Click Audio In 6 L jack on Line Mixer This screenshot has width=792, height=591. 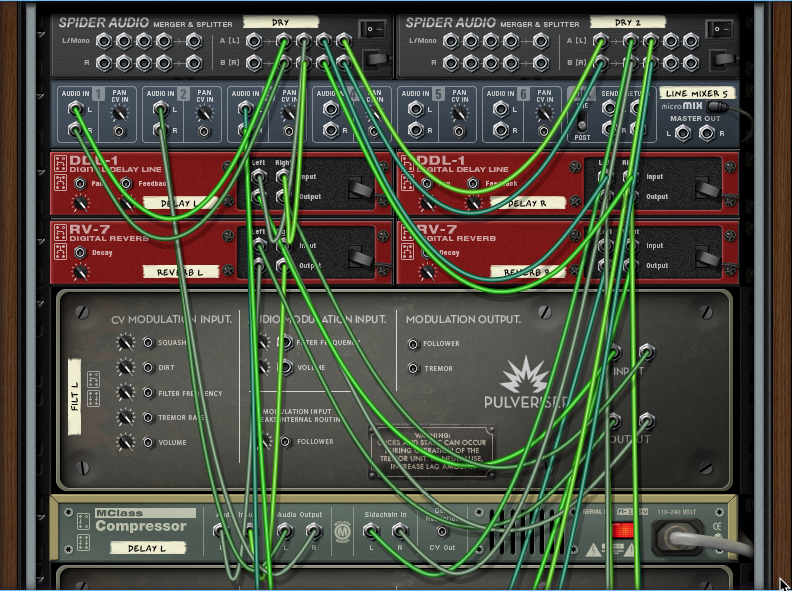pyautogui.click(x=501, y=108)
